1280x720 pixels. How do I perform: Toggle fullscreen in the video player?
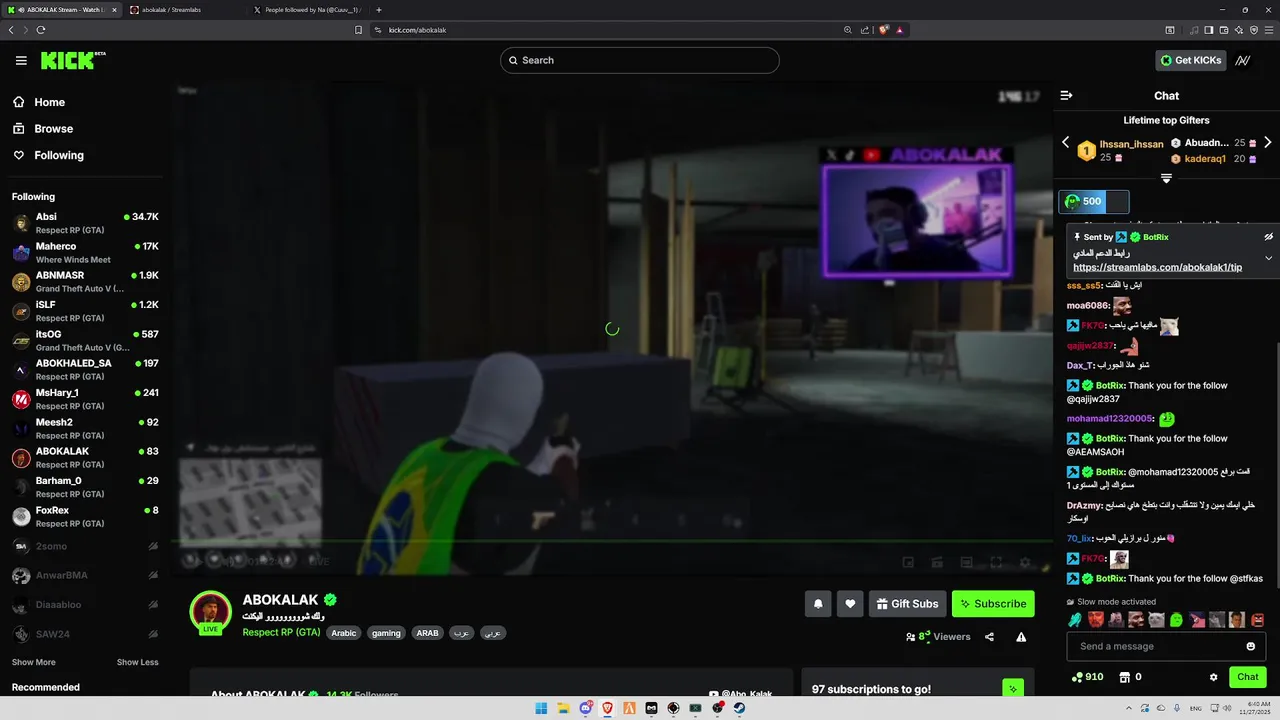pyautogui.click(x=996, y=563)
